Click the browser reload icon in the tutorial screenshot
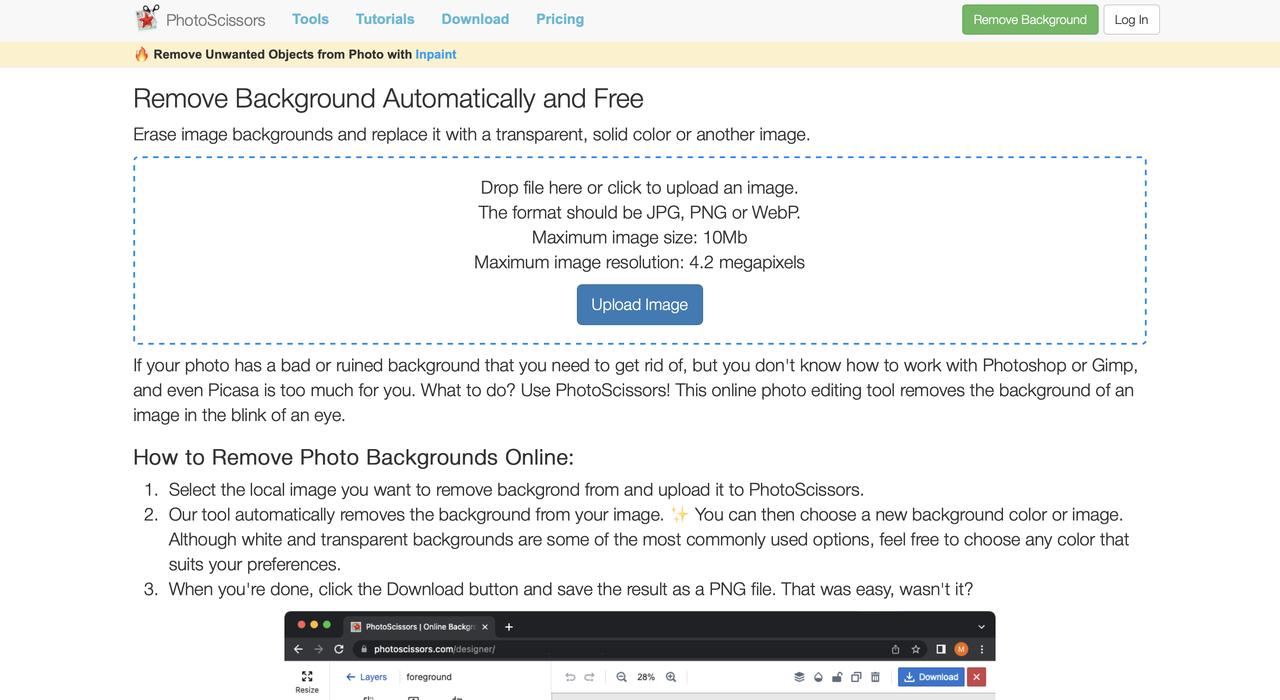 339,649
